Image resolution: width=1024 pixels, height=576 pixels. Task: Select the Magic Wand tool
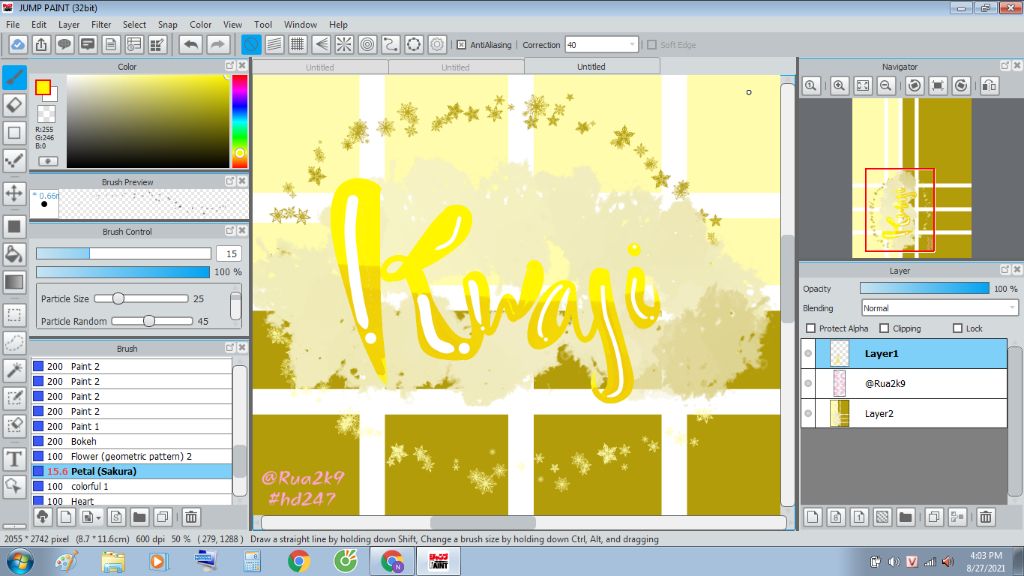point(14,370)
